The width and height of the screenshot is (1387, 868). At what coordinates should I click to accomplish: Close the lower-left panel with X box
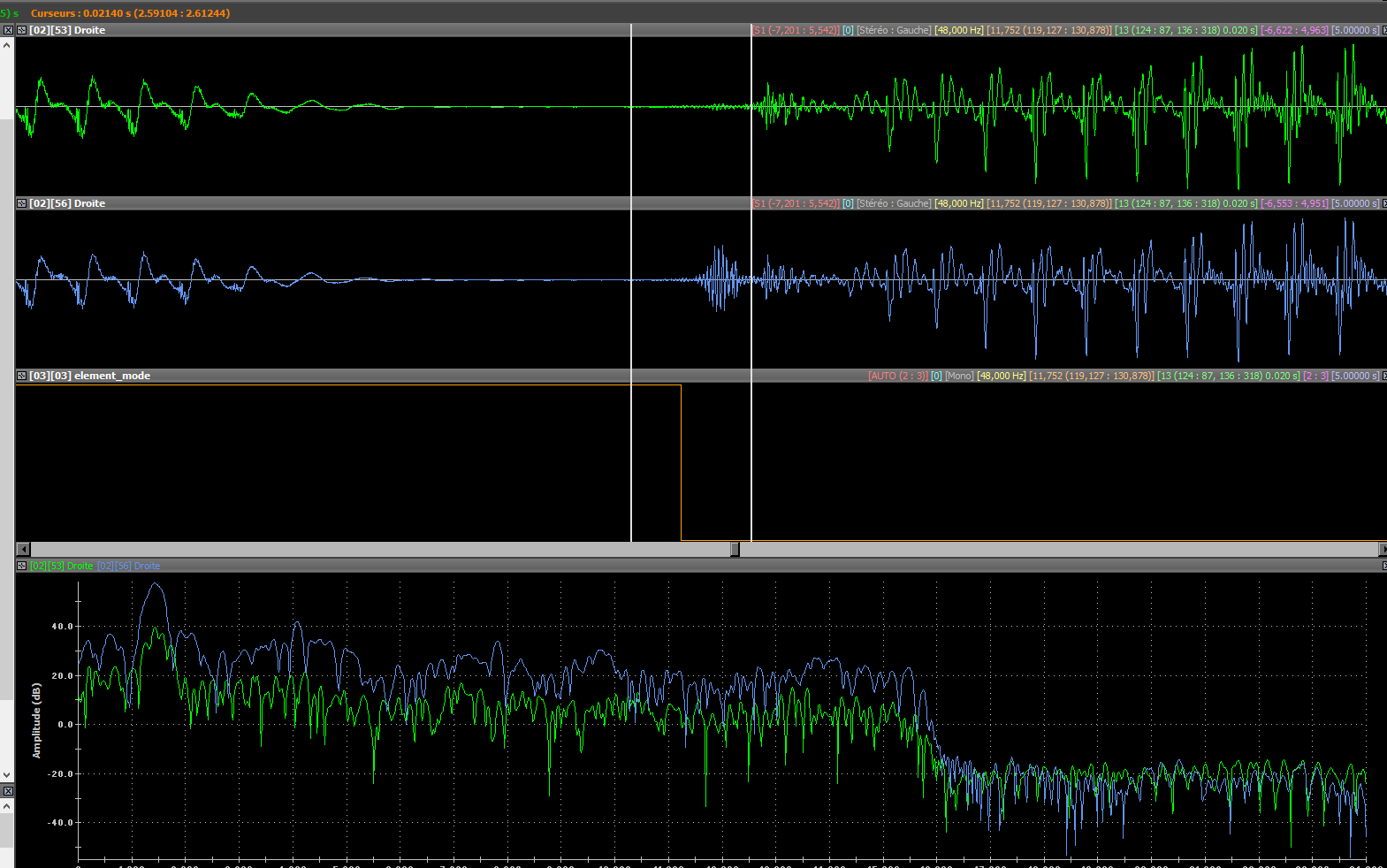tap(8, 791)
